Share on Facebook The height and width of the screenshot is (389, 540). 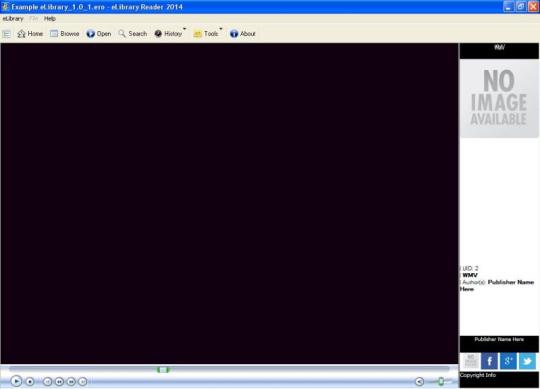point(489,361)
